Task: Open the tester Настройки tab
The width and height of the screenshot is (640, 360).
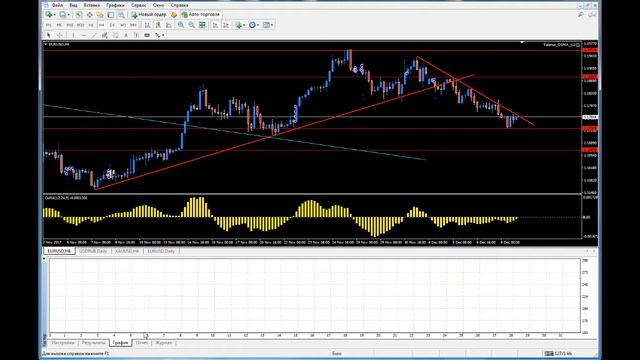Action: pyautogui.click(x=63, y=343)
